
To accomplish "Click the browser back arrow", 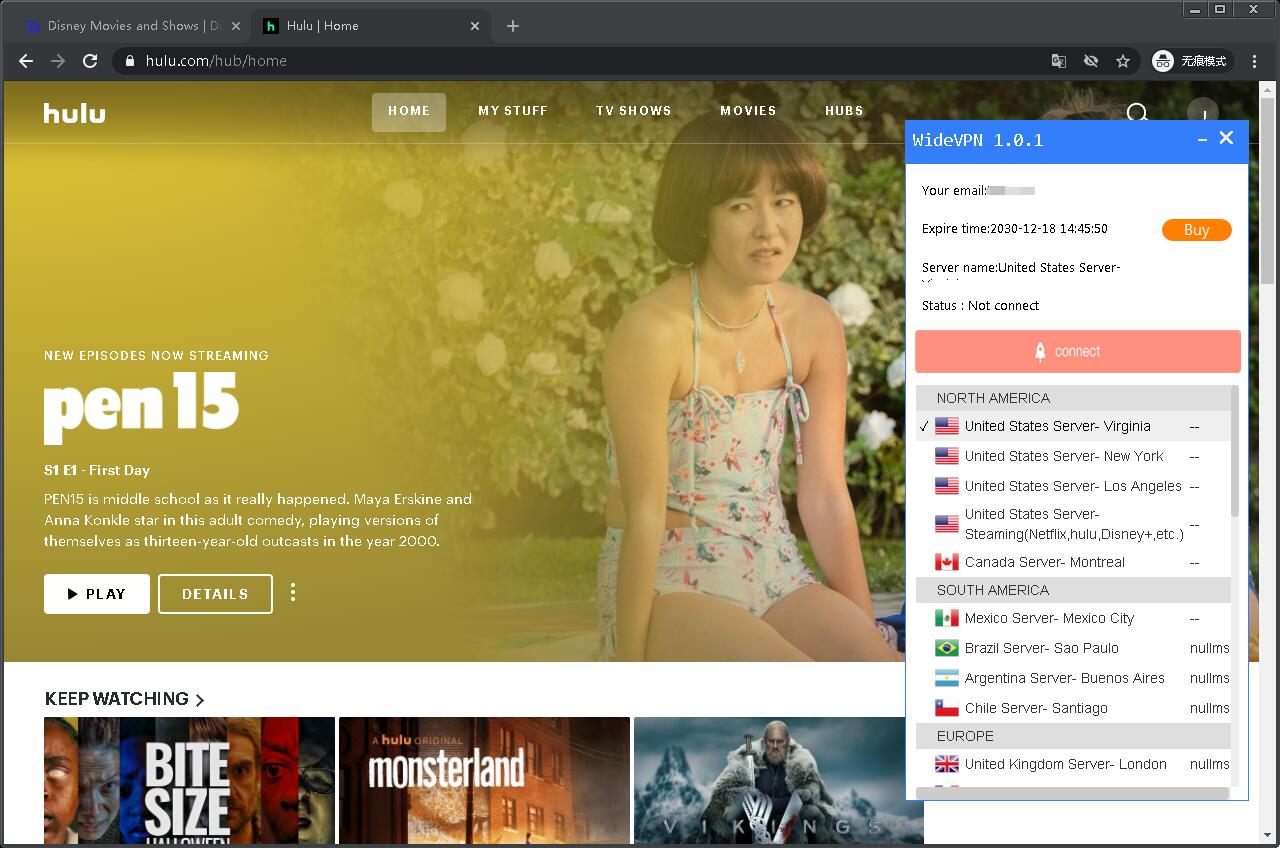I will pyautogui.click(x=26, y=61).
